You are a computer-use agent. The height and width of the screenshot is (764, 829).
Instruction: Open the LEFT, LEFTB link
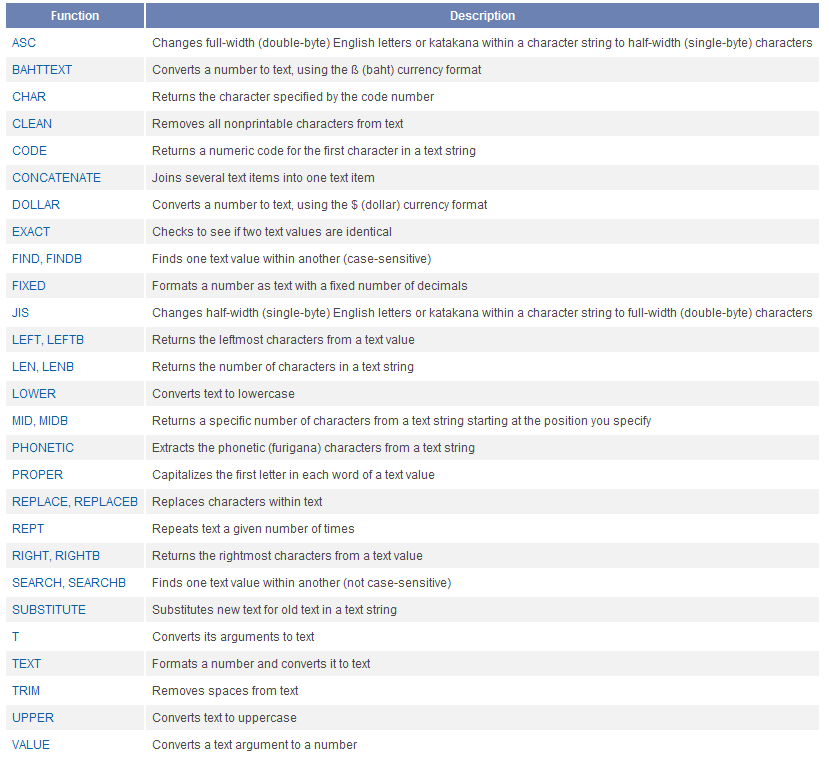pos(48,339)
